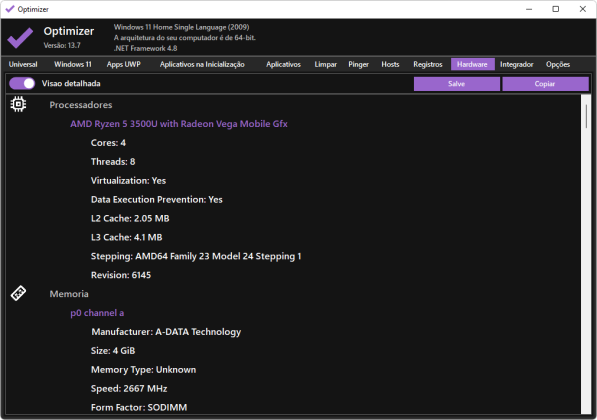This screenshot has width=597, height=420.
Task: Collapse the Processadores section
Action: [x=81, y=105]
